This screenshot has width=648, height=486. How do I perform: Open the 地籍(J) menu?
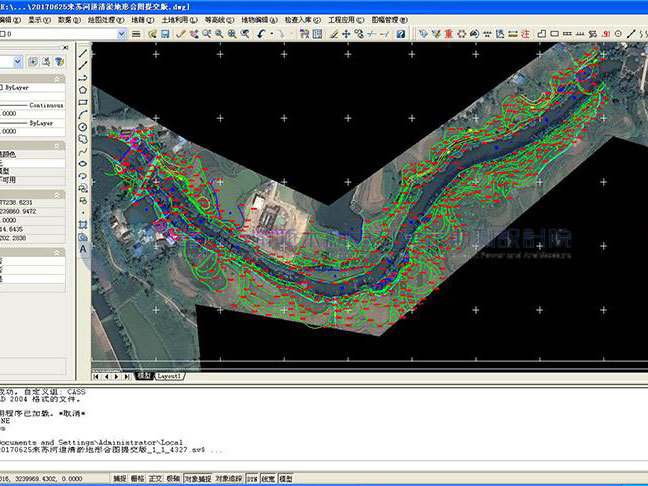[x=143, y=19]
